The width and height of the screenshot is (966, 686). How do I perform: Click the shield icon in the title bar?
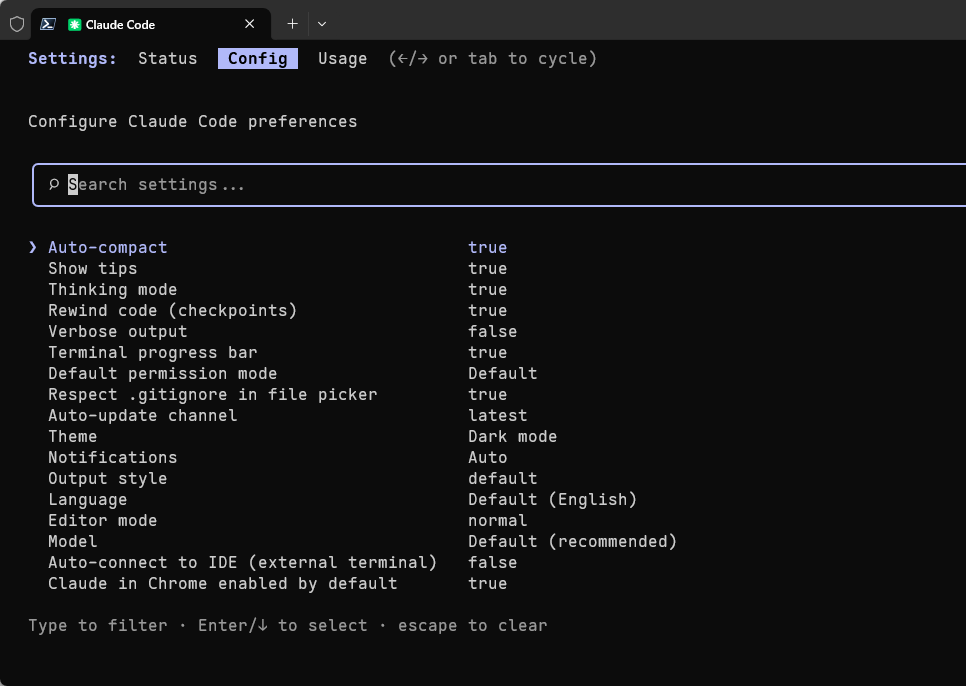tap(17, 24)
